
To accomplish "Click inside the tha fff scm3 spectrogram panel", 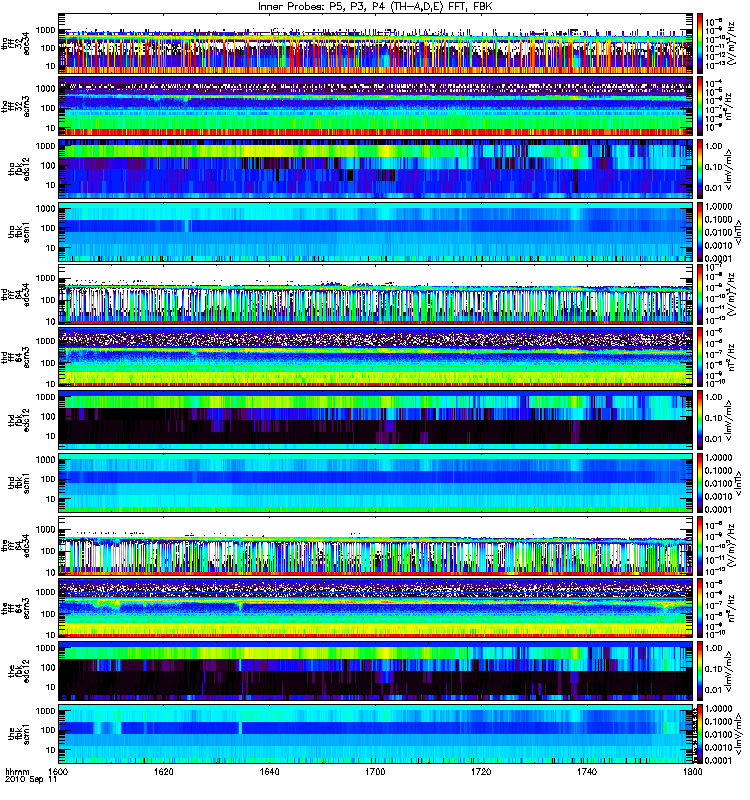I will pos(375,106).
